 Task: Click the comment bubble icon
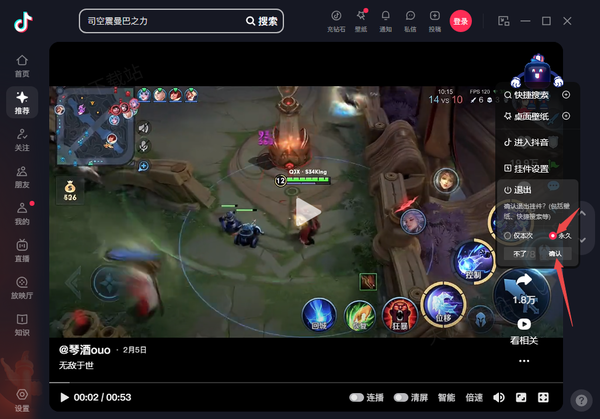point(553,186)
